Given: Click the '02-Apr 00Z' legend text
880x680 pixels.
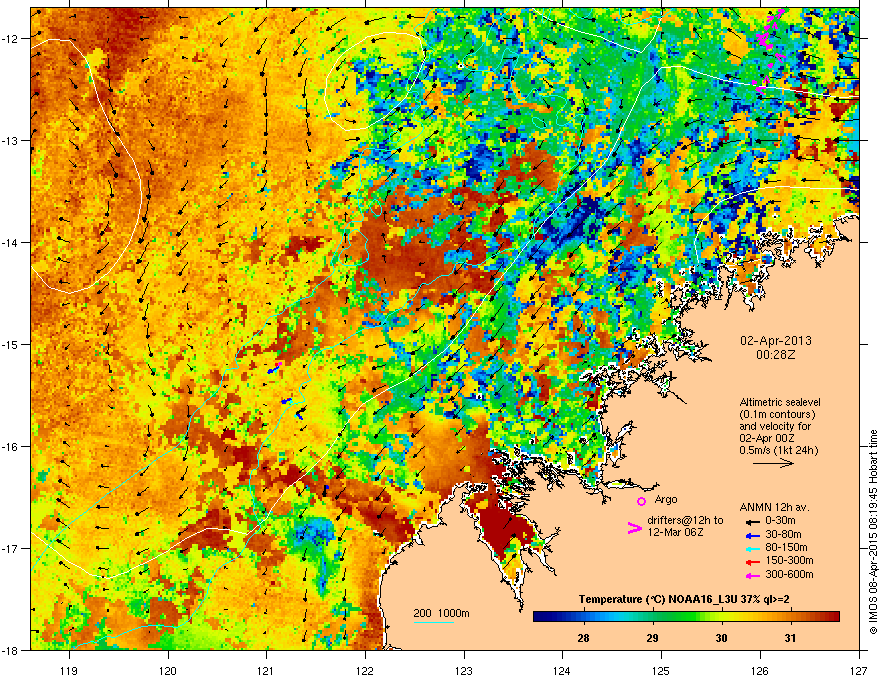Looking at the screenshot, I should [766, 438].
